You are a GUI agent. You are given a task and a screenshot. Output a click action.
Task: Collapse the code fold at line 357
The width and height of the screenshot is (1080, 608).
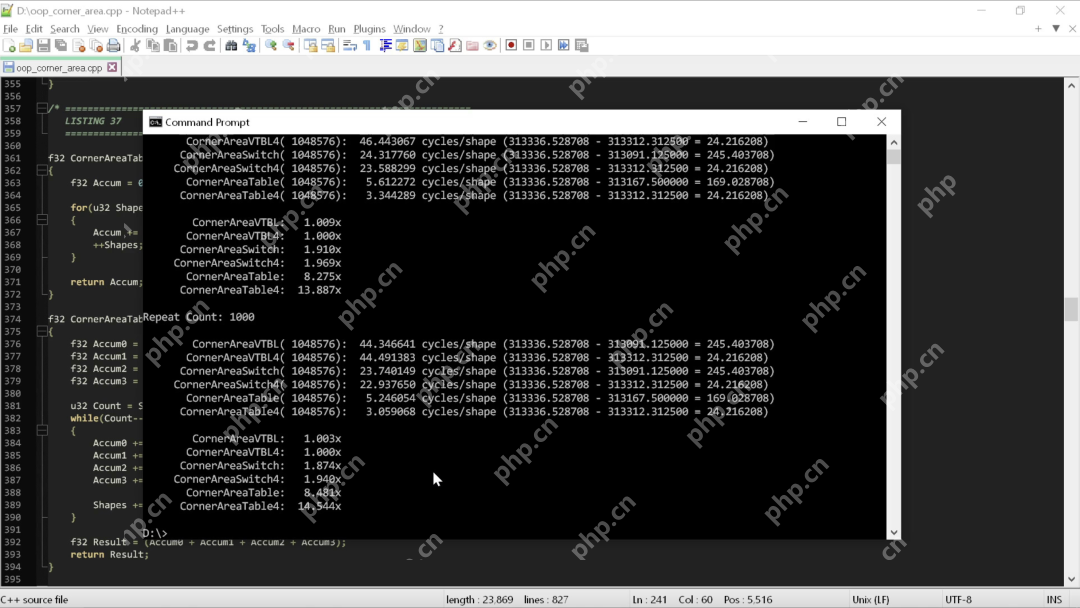pos(42,108)
